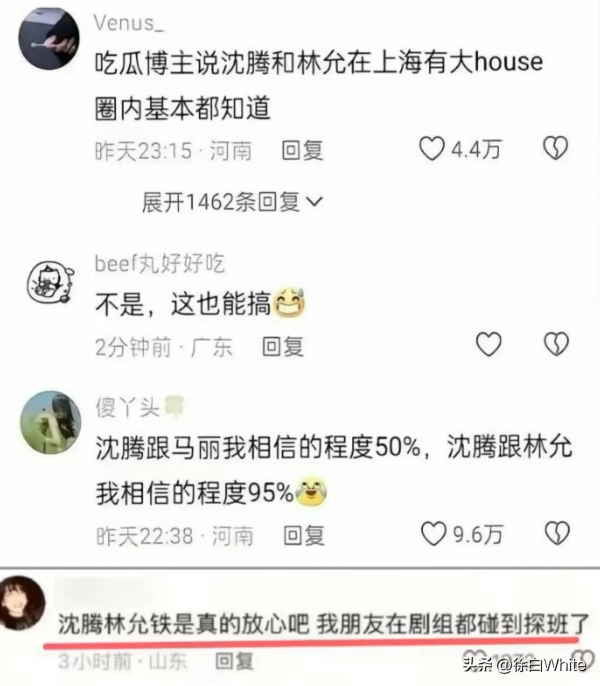Reply to beef丸好好吃 comment via 回复
600x686 pixels.
click(283, 346)
